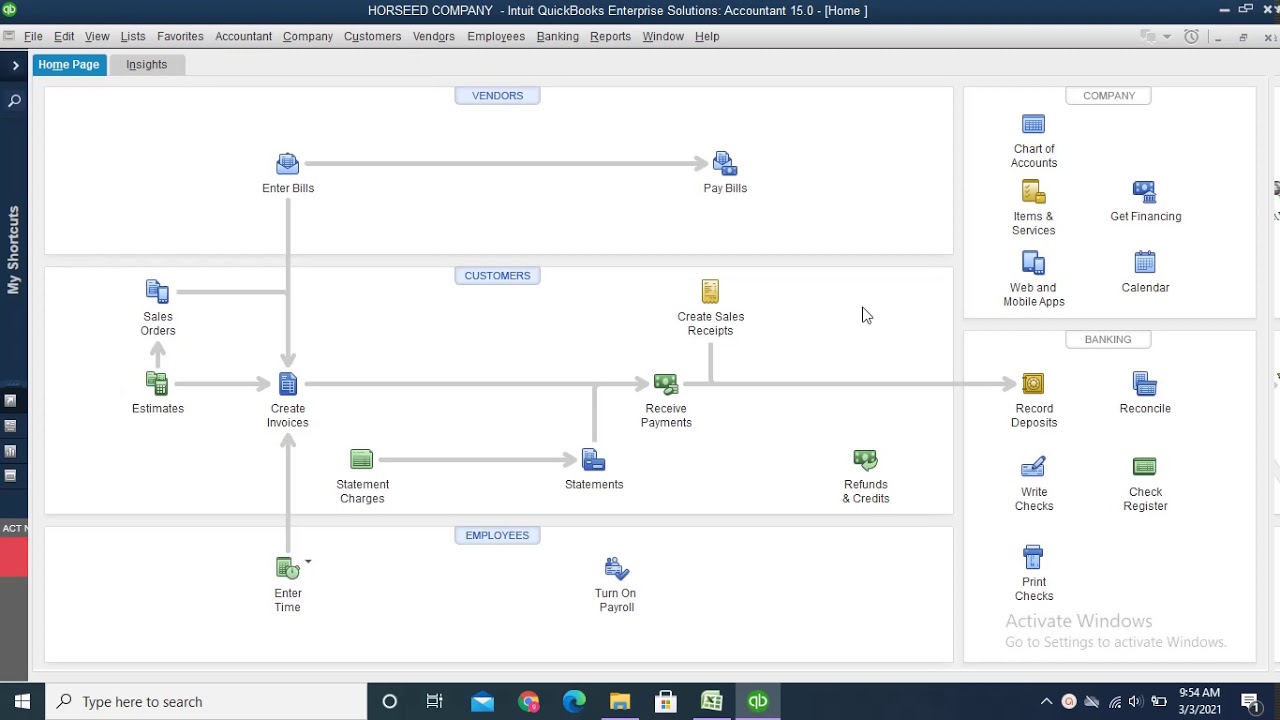
Task: Expand the dropdown arrow beside chat bubbles icon
Action: point(1167,37)
